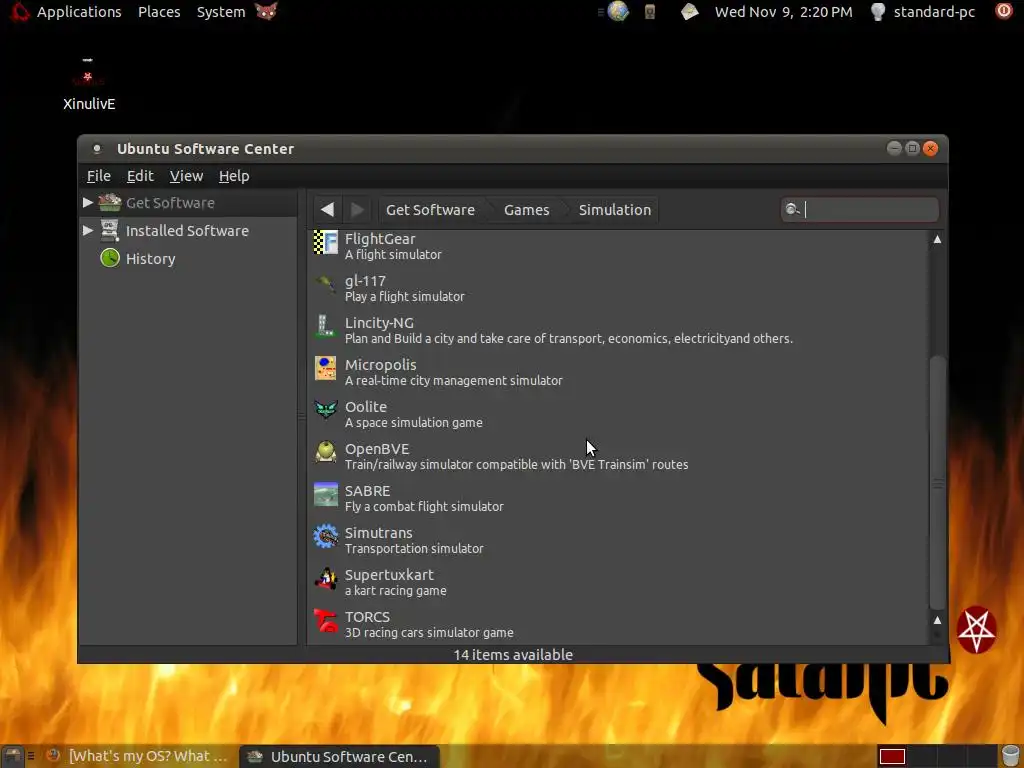Click the green History clock icon
Screen dimensions: 1024x768
point(110,258)
